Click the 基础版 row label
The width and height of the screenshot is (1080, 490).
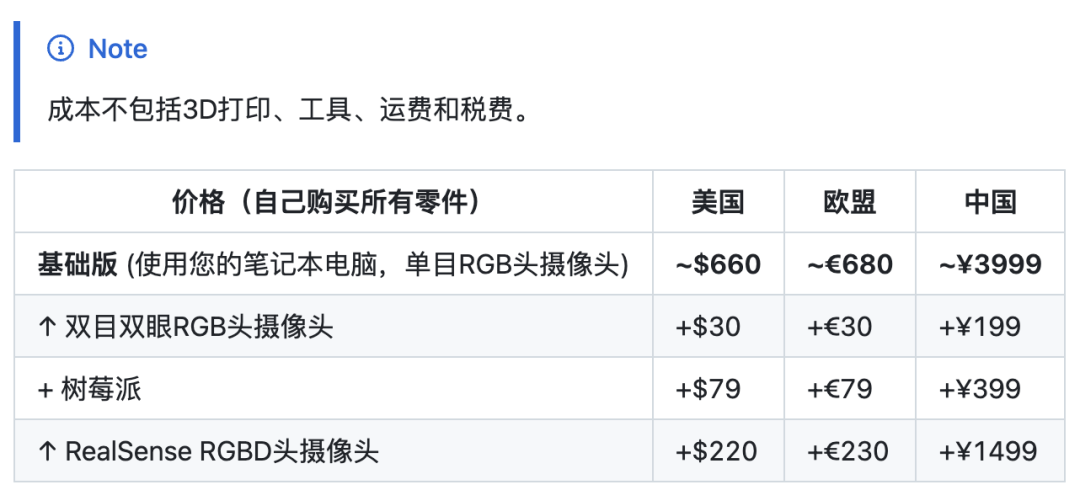(77, 265)
